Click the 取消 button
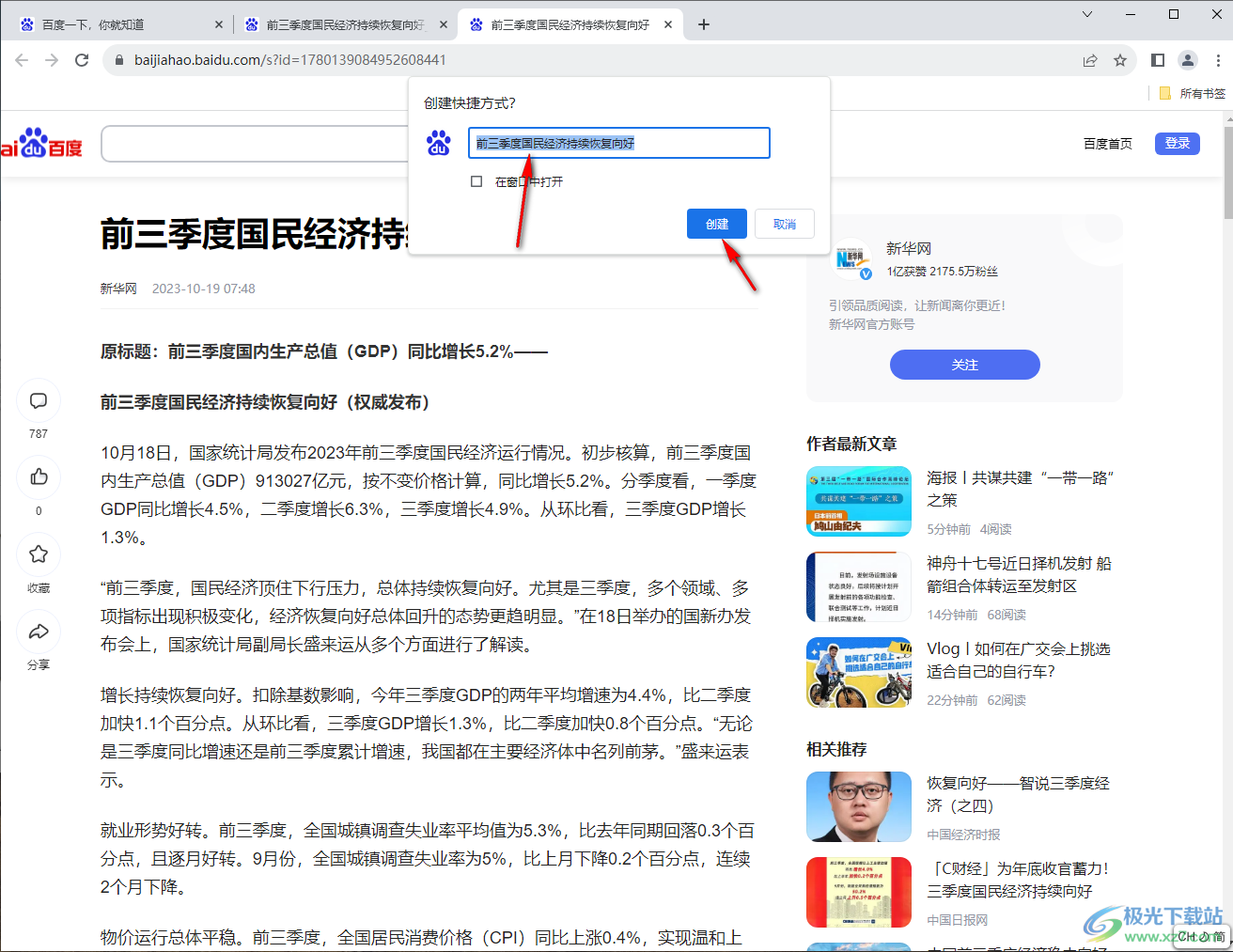Viewport: 1233px width, 952px height. pyautogui.click(x=785, y=224)
